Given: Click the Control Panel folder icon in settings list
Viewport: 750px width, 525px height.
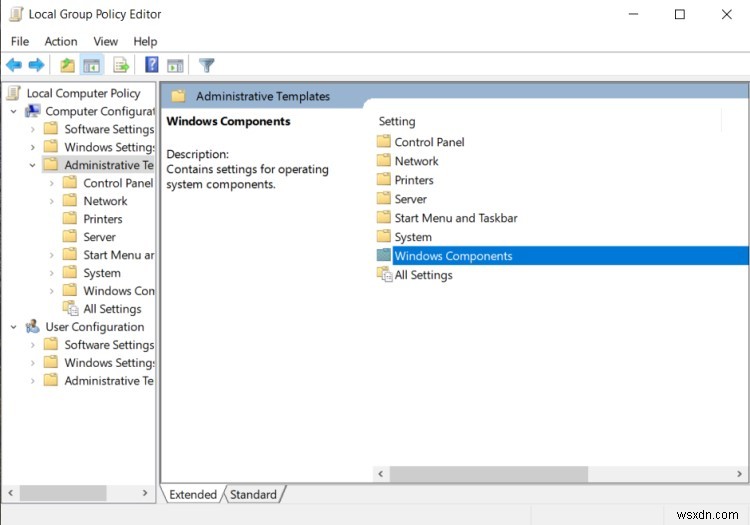Looking at the screenshot, I should [x=384, y=142].
